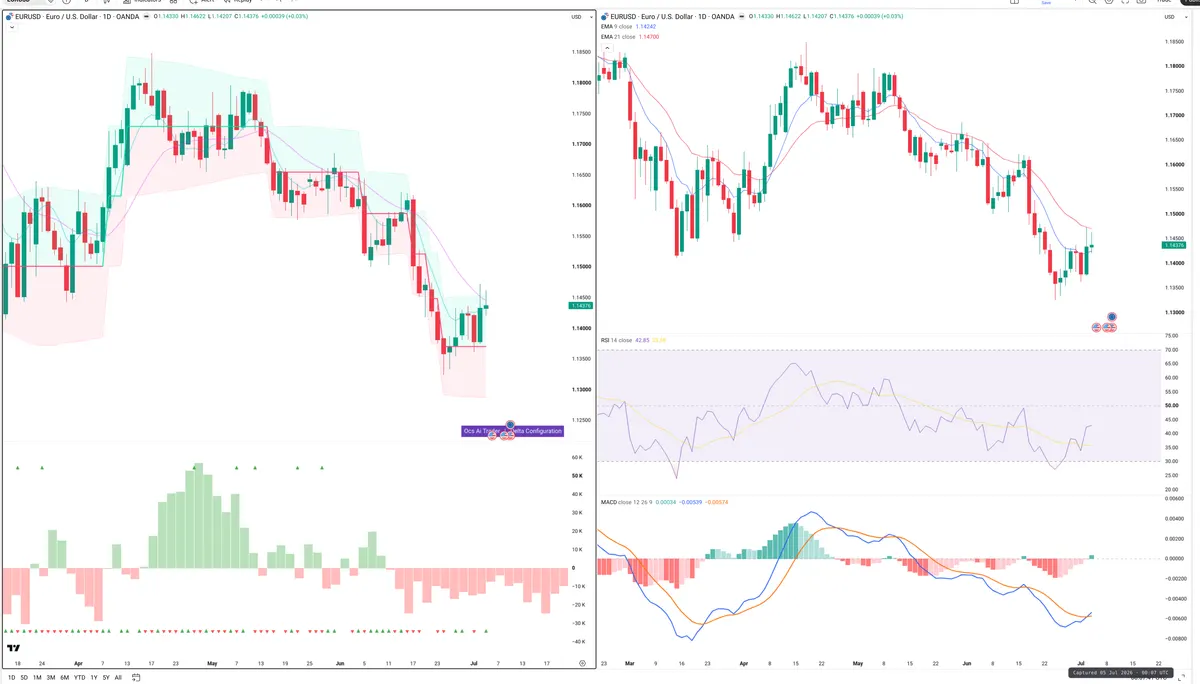Click the 0.00400 label on MACD axis
Viewport: 1200px width, 684px height.
[x=1175, y=519]
